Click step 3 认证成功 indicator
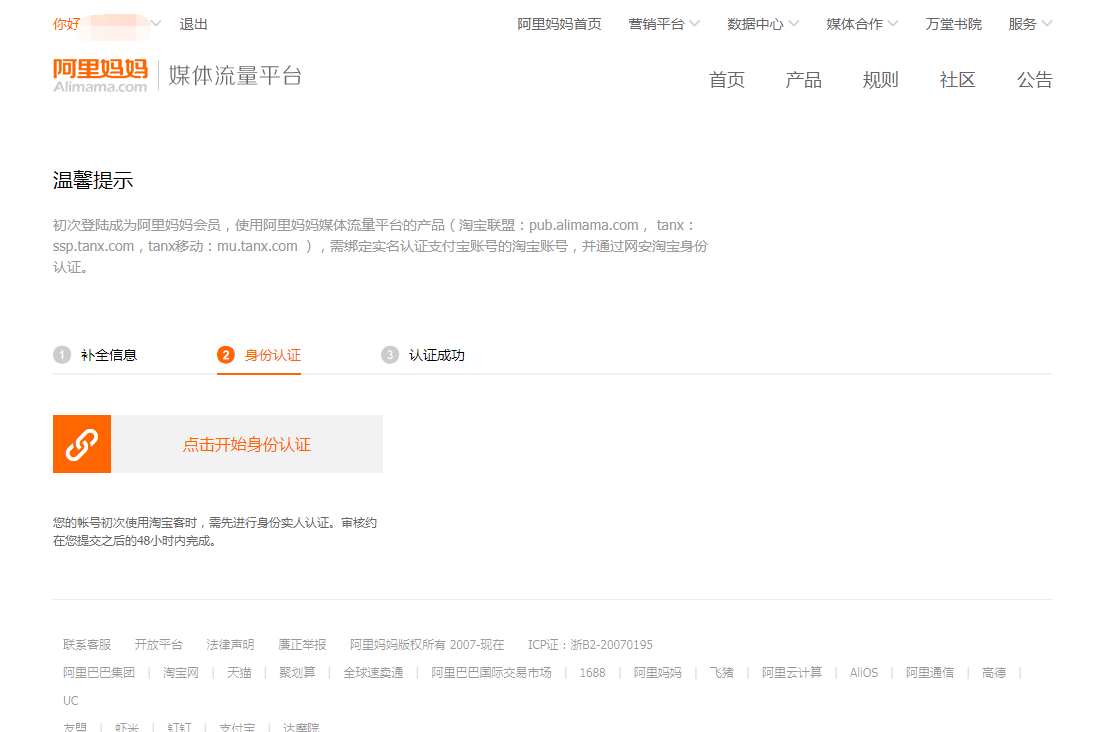 pos(424,355)
